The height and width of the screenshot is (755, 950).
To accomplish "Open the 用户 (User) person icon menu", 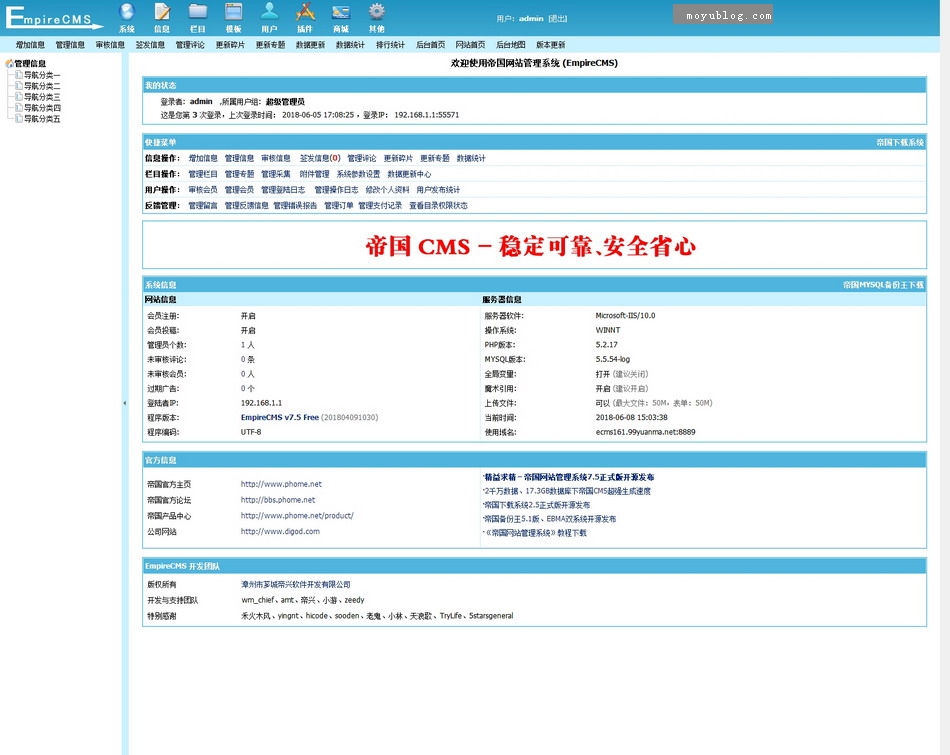I will coord(269,18).
